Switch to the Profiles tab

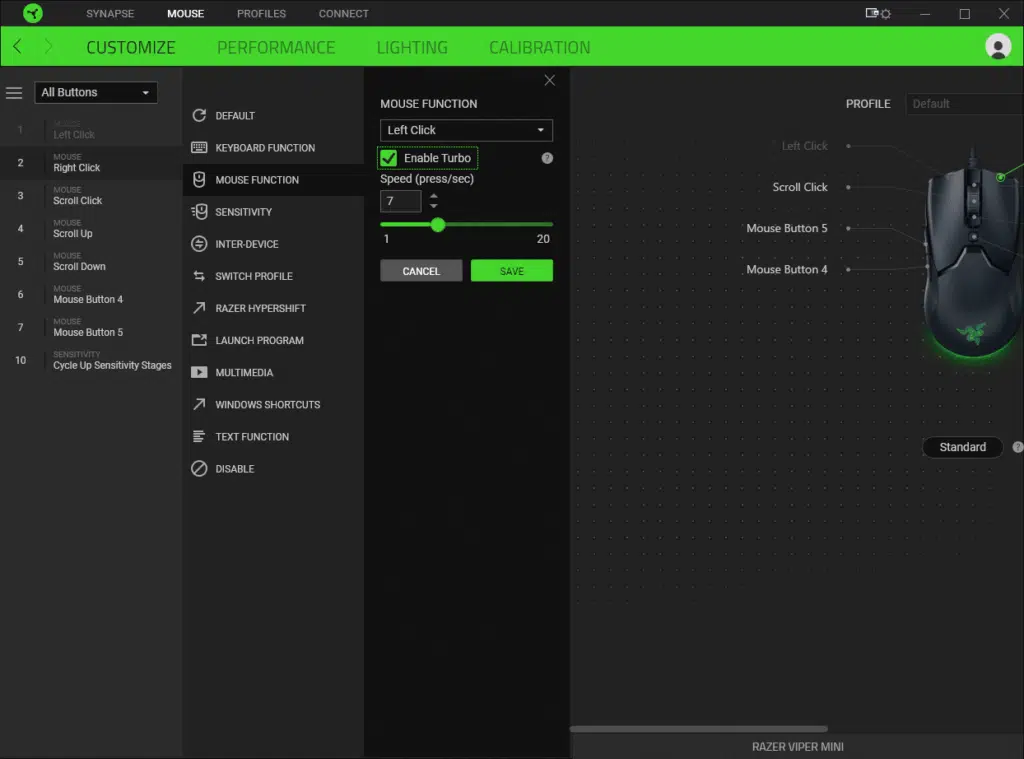(x=261, y=13)
